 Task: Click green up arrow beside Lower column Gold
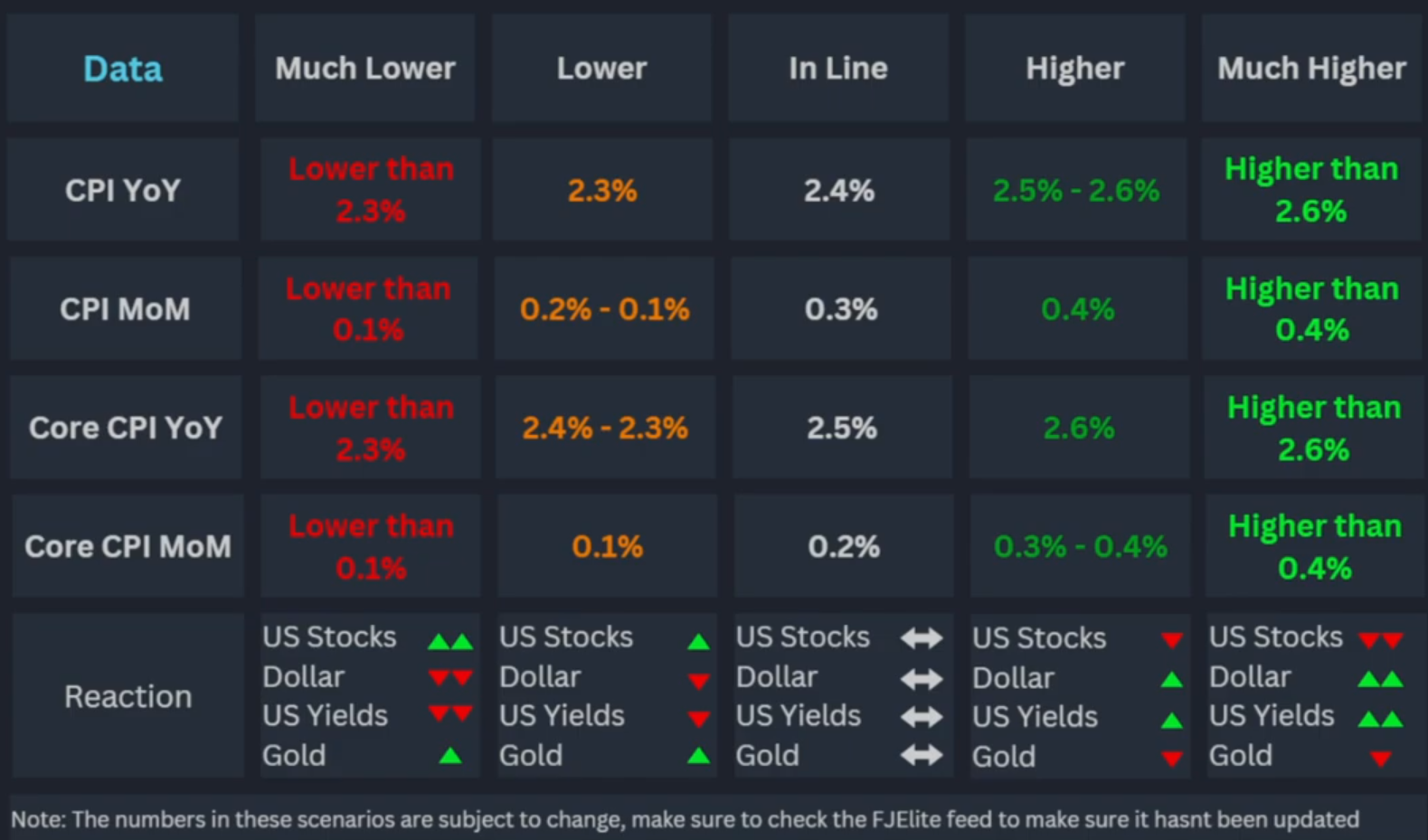click(698, 755)
